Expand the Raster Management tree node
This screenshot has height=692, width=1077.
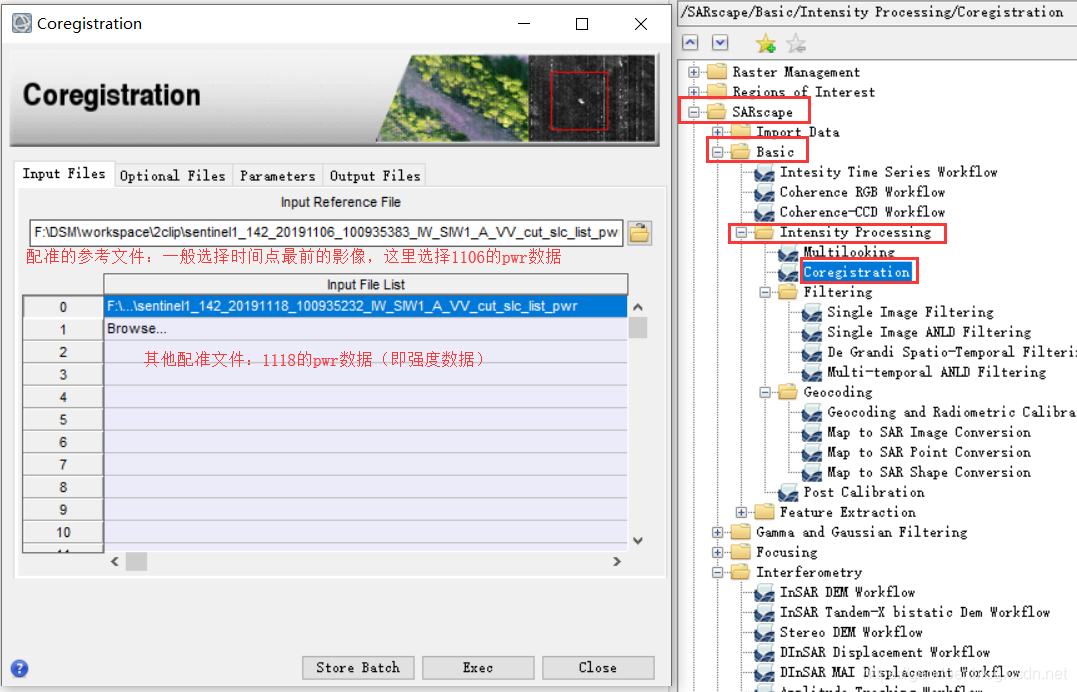tap(694, 71)
